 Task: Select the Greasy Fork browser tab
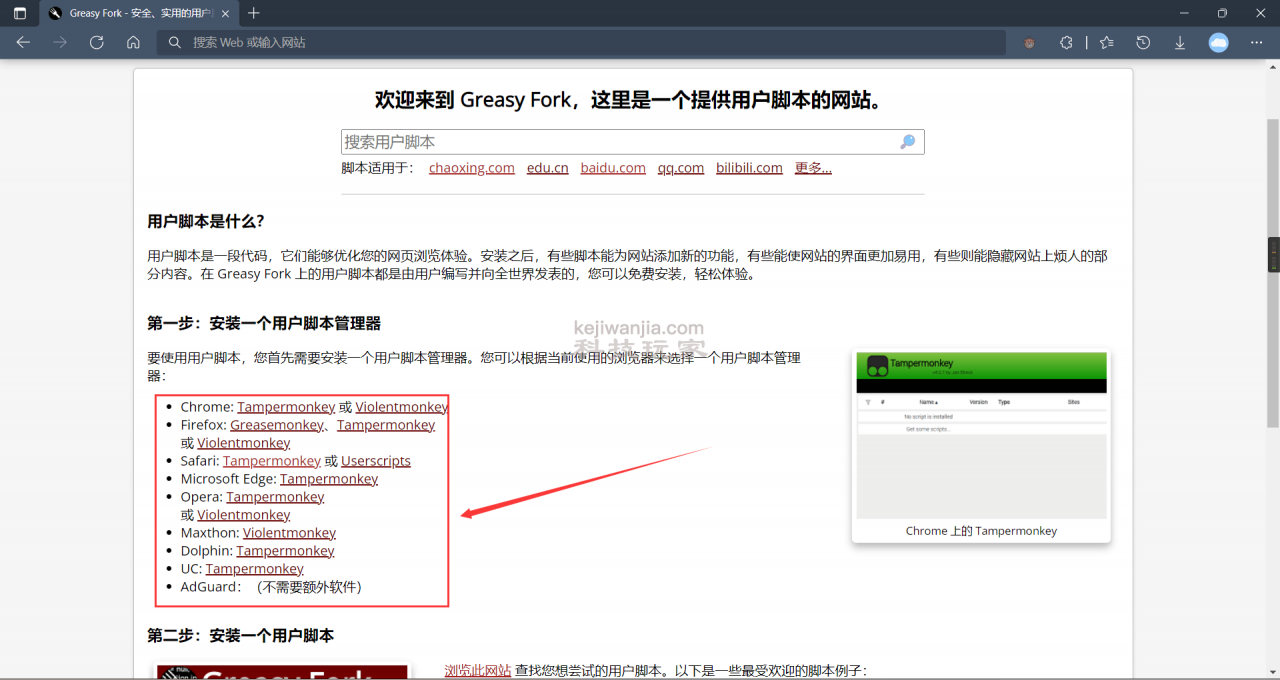pyautogui.click(x=140, y=13)
